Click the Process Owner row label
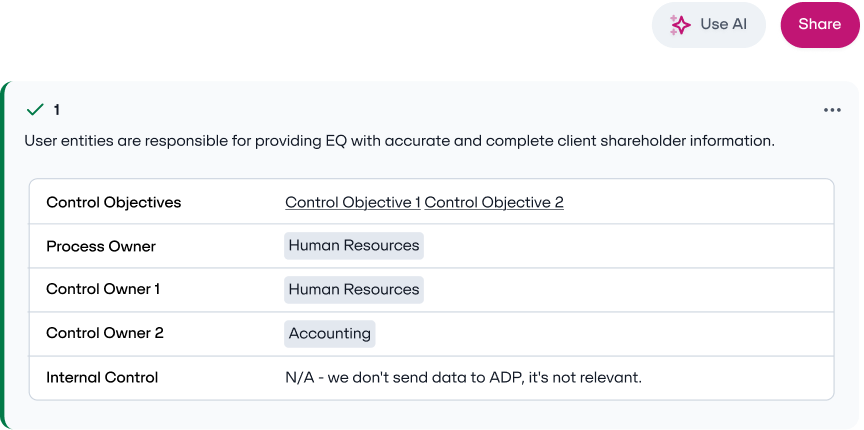 101,246
